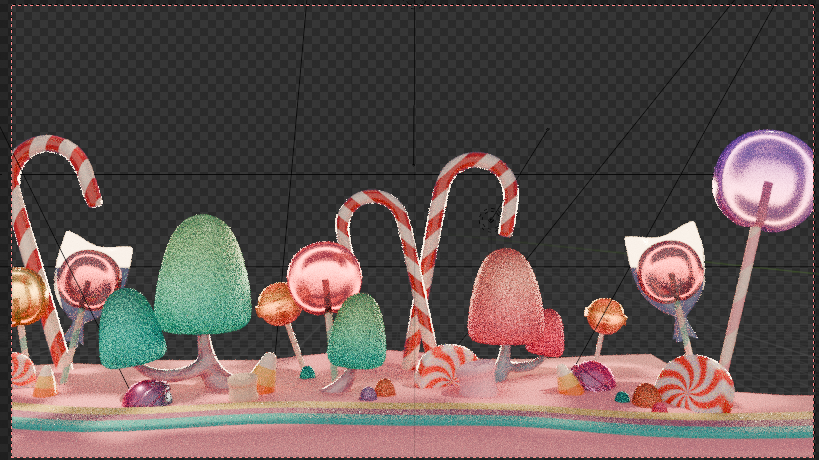Pick the pink lollipop in the scene center
The height and width of the screenshot is (460, 819).
(324, 276)
